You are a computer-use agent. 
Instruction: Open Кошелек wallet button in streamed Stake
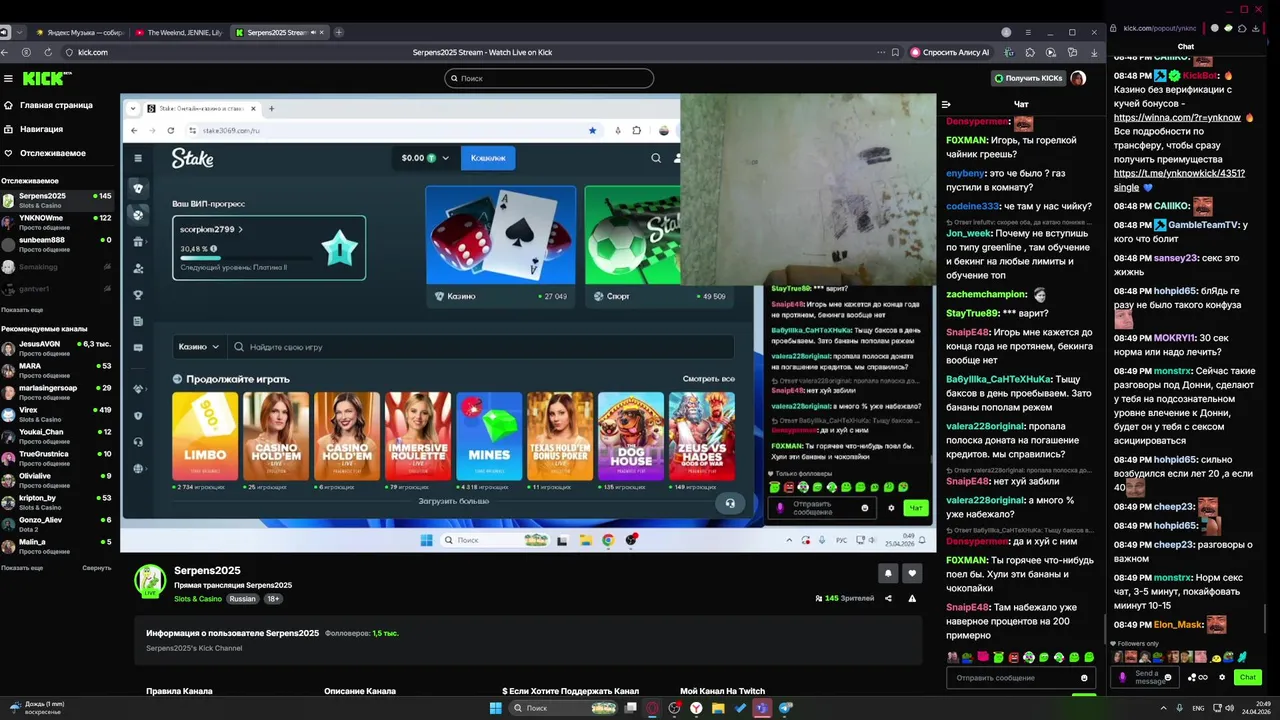tap(488, 158)
